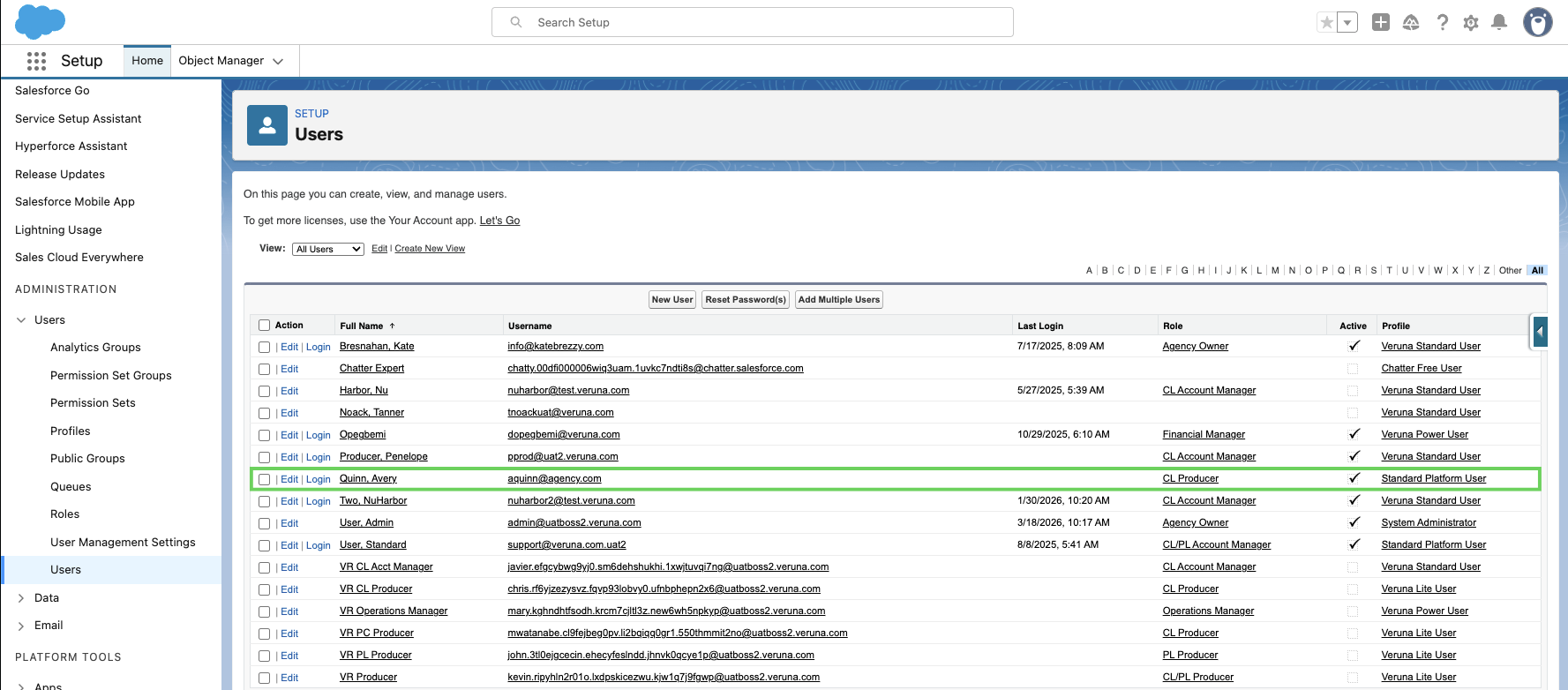The height and width of the screenshot is (690, 1568).
Task: Open the notifications bell
Action: coord(1499,23)
